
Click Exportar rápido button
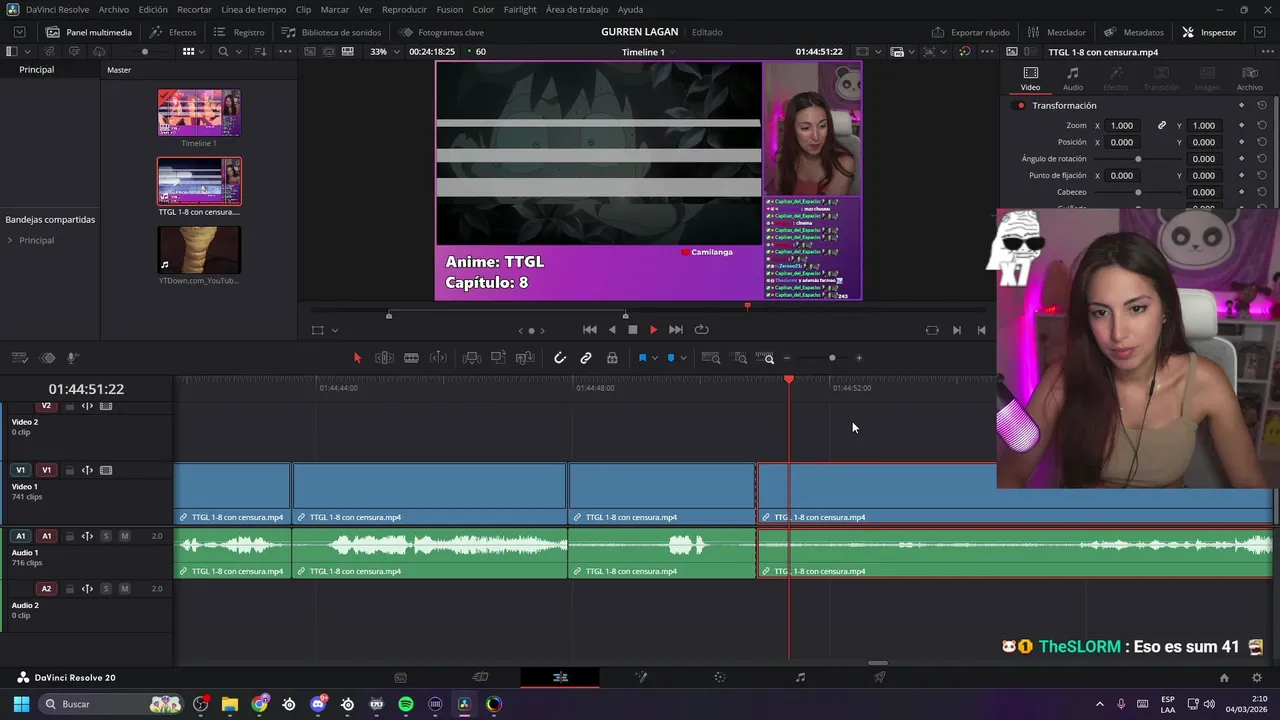[x=971, y=32]
